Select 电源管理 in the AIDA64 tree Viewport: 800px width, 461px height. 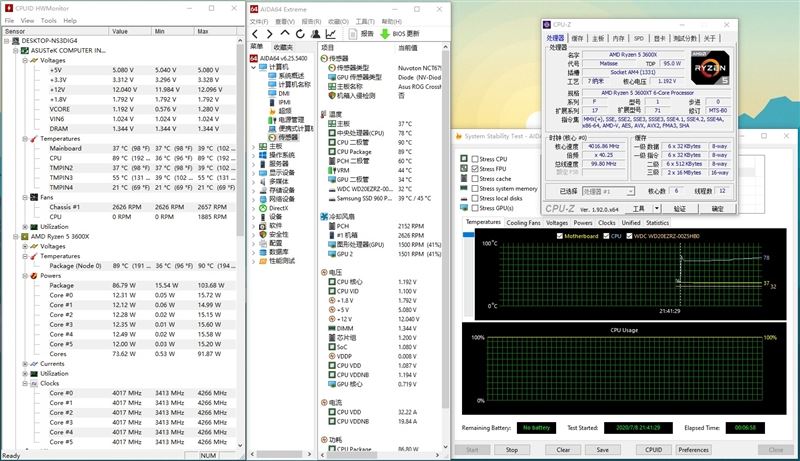click(291, 120)
